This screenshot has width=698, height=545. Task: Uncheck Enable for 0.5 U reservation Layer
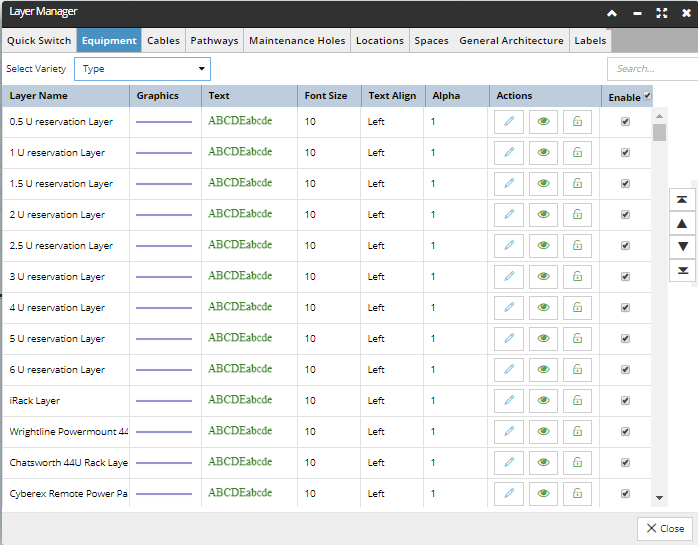tap(625, 122)
